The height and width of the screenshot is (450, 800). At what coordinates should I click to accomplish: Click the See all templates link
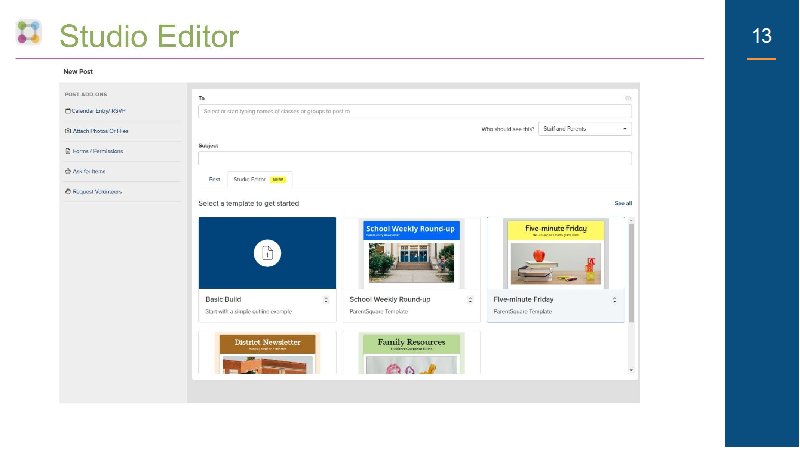pos(623,203)
